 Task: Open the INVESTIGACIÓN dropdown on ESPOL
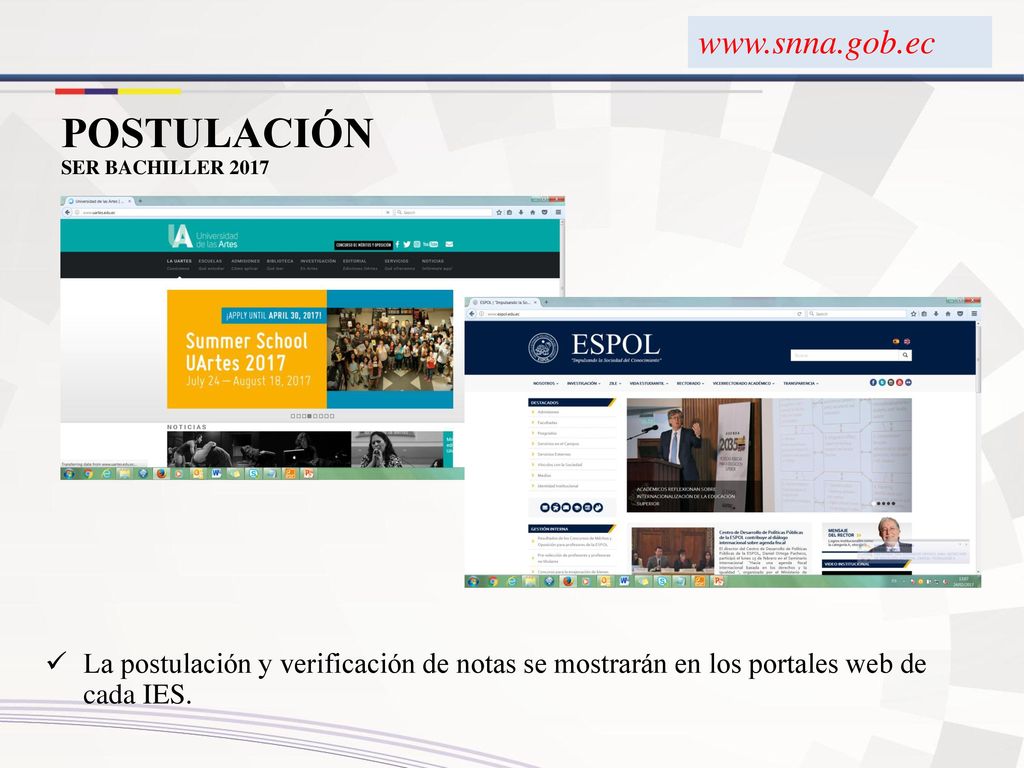click(583, 383)
